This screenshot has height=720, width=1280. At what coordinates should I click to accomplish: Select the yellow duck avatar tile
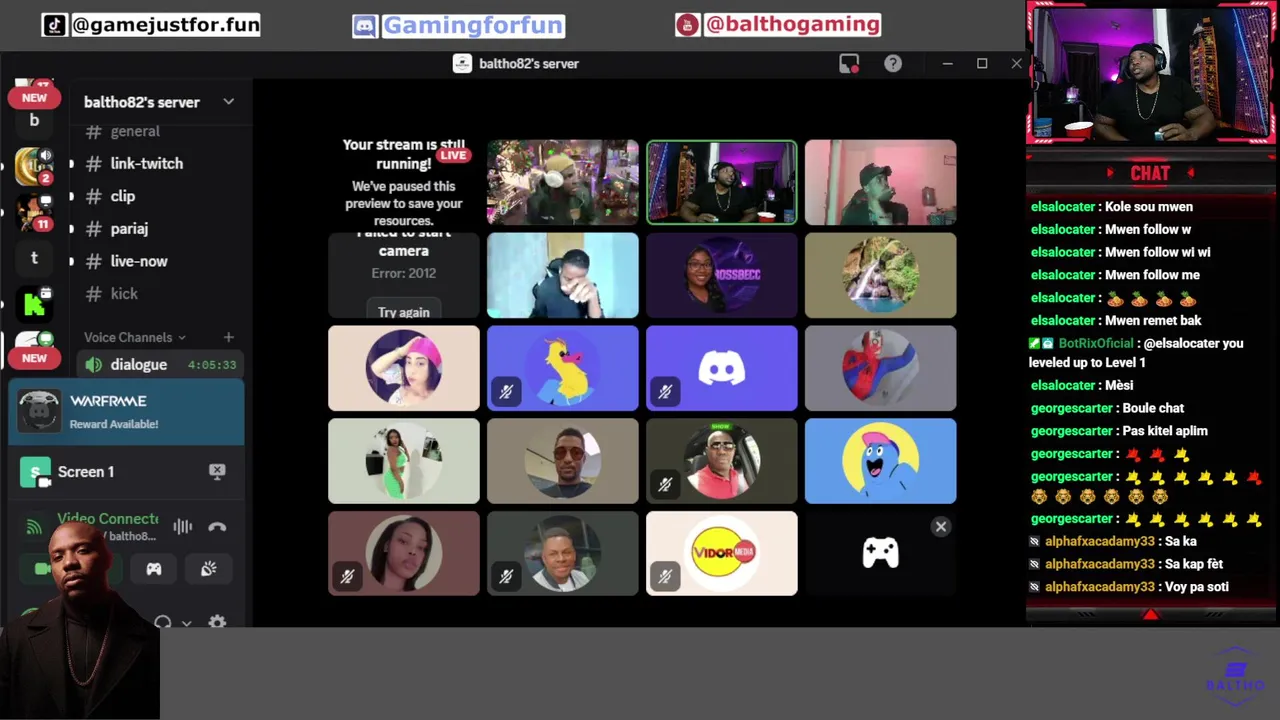click(563, 368)
